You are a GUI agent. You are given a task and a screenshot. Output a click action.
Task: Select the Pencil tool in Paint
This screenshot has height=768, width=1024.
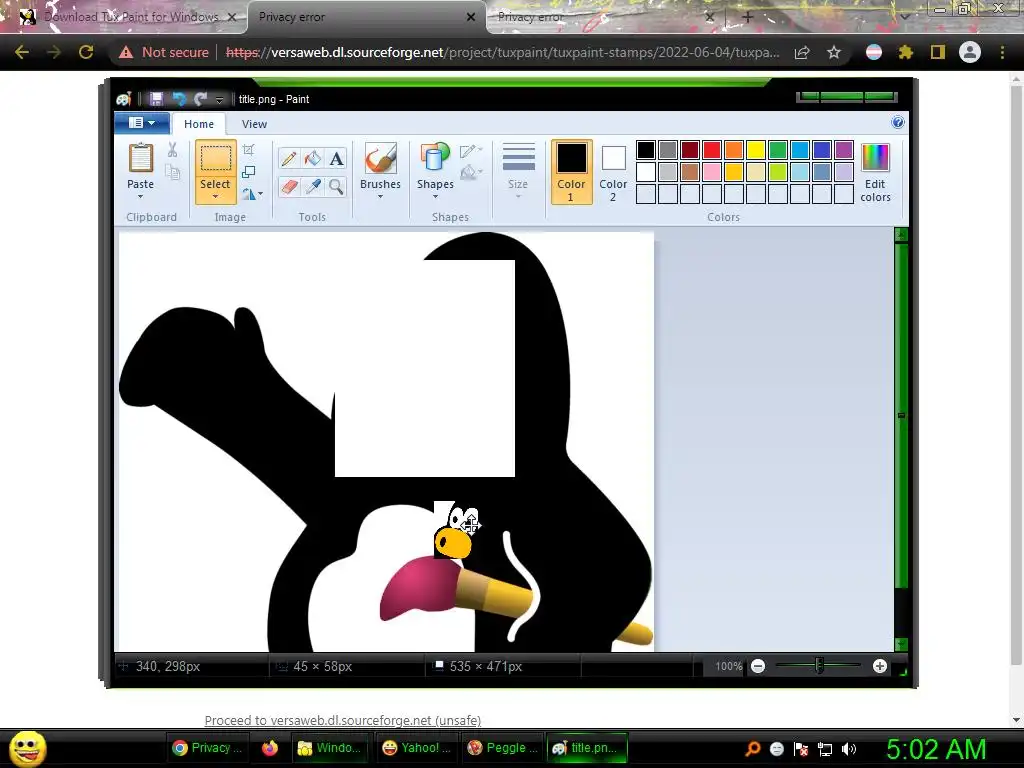289,159
